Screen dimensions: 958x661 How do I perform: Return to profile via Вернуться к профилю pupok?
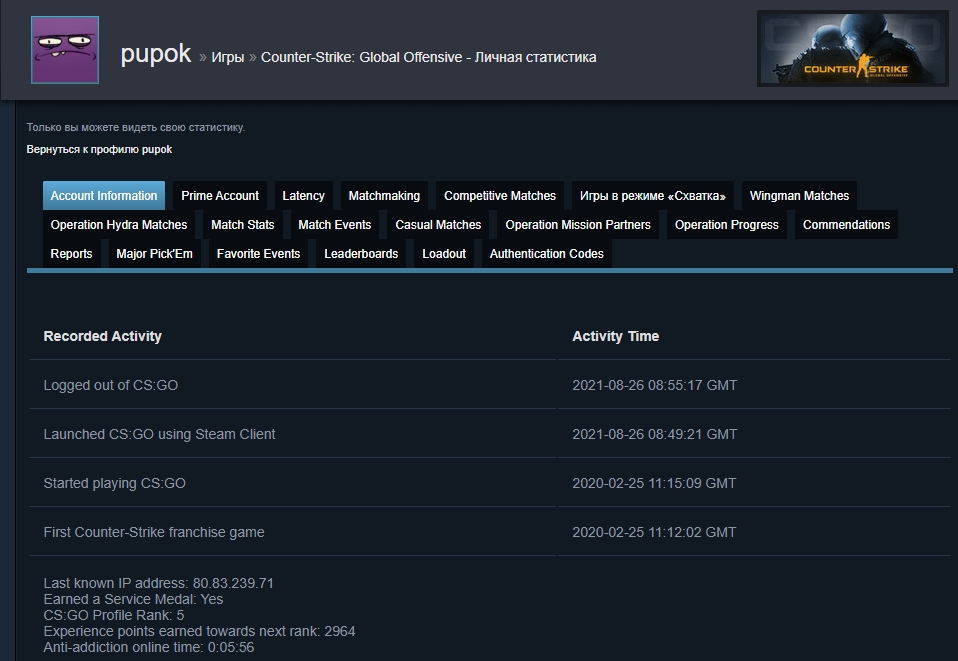click(99, 149)
